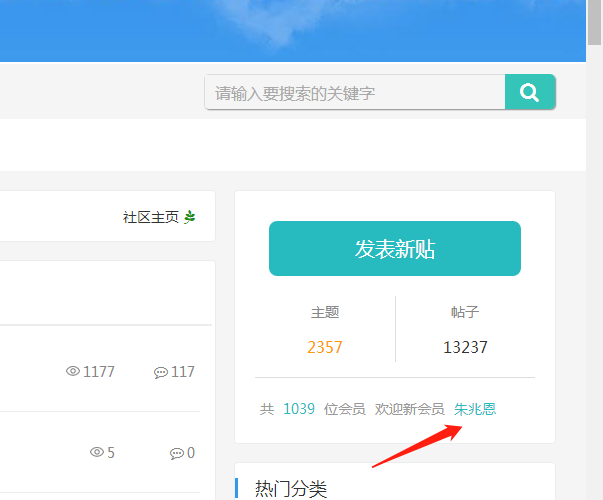Click the 13237 posts count
The width and height of the screenshot is (603, 500).
pos(465,347)
